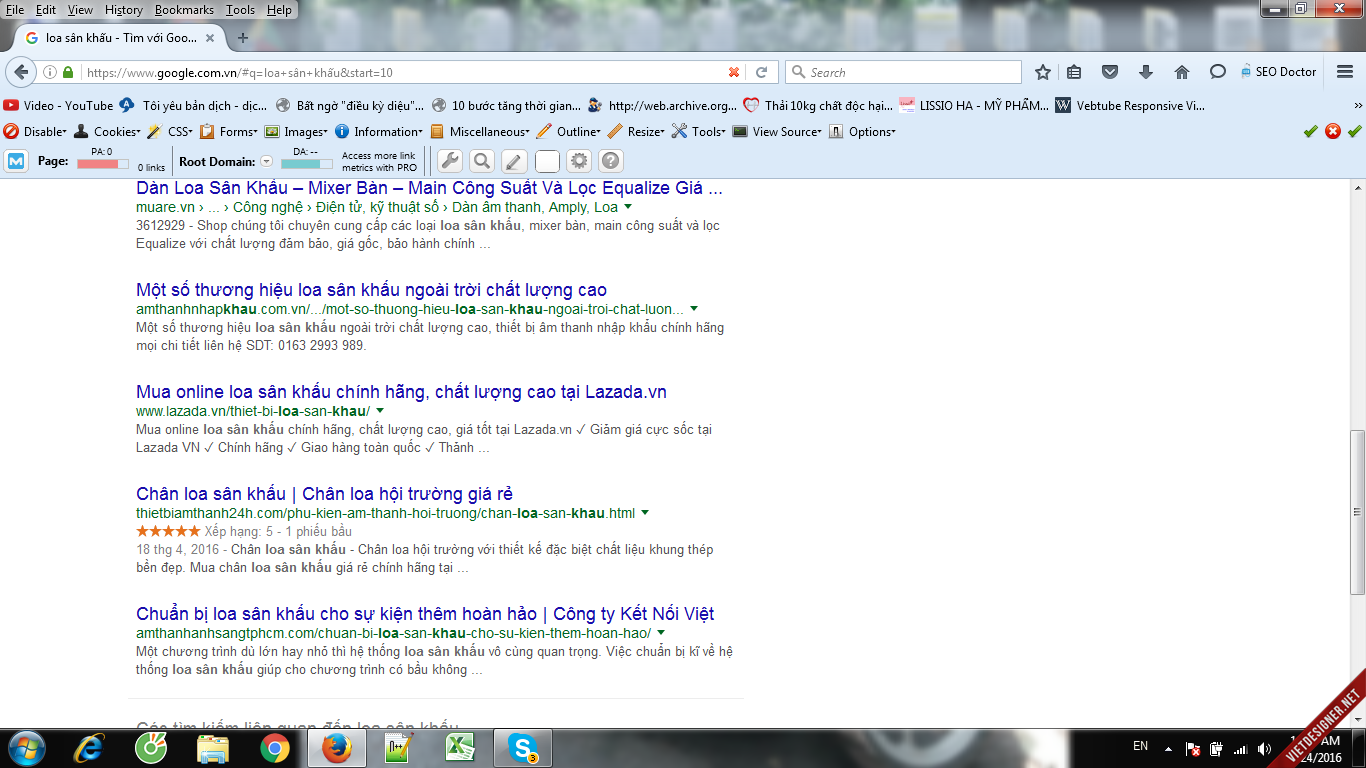The image size is (1366, 768).
Task: Open the Lazada.vn loa sân khấu result
Action: pos(401,392)
